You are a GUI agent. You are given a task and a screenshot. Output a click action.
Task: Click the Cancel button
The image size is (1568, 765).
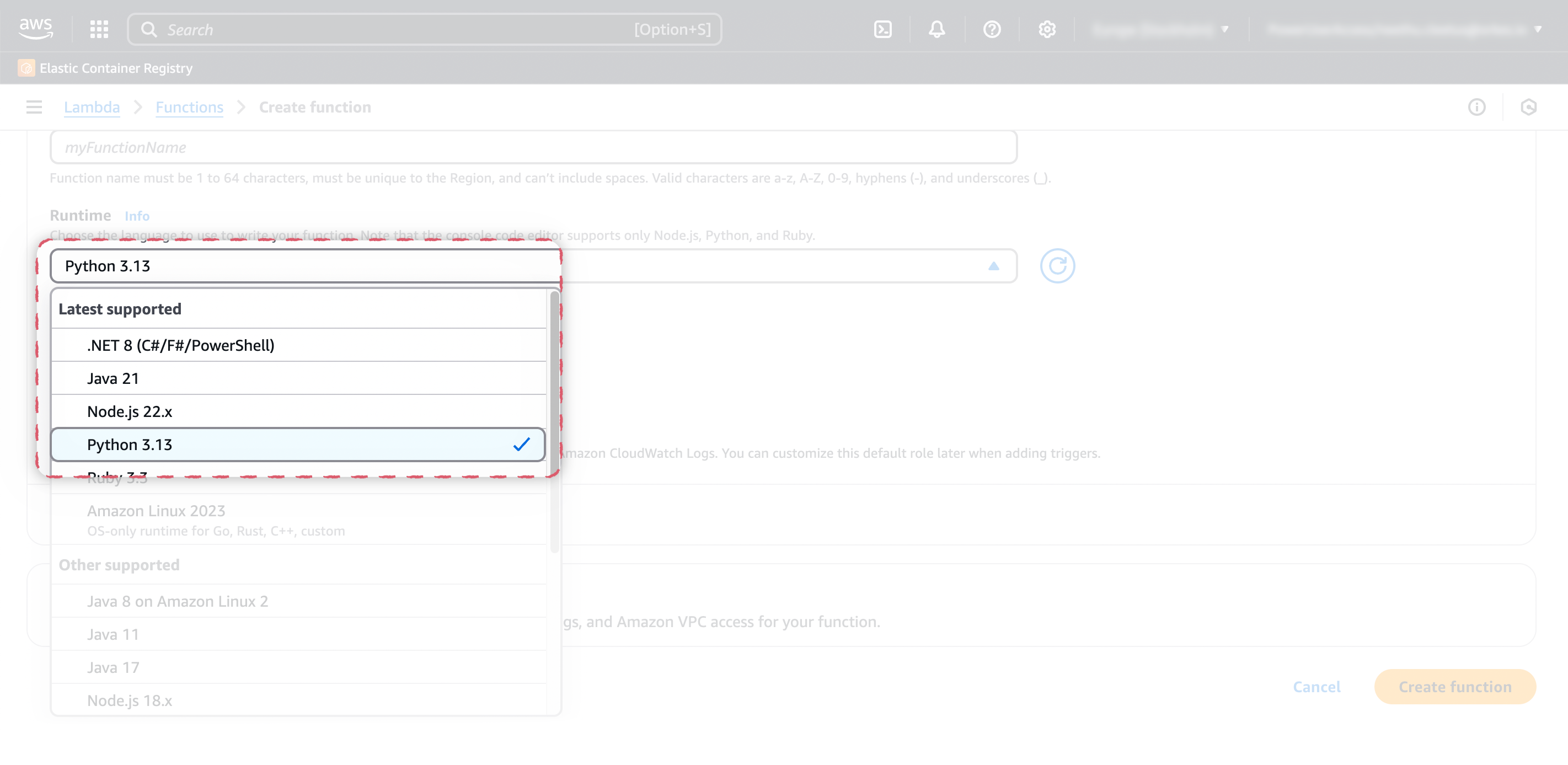pyautogui.click(x=1316, y=687)
